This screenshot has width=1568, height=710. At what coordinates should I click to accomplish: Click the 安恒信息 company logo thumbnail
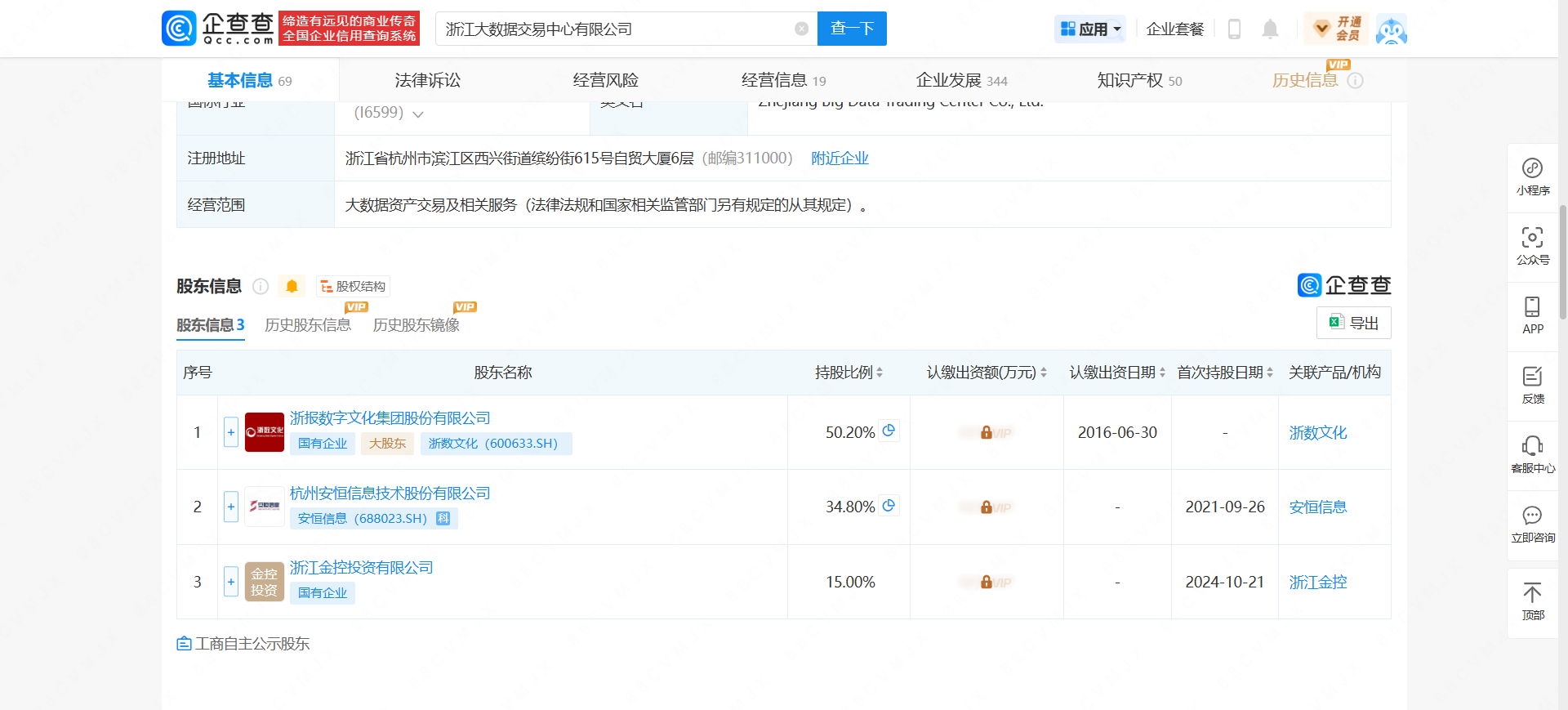click(x=265, y=507)
